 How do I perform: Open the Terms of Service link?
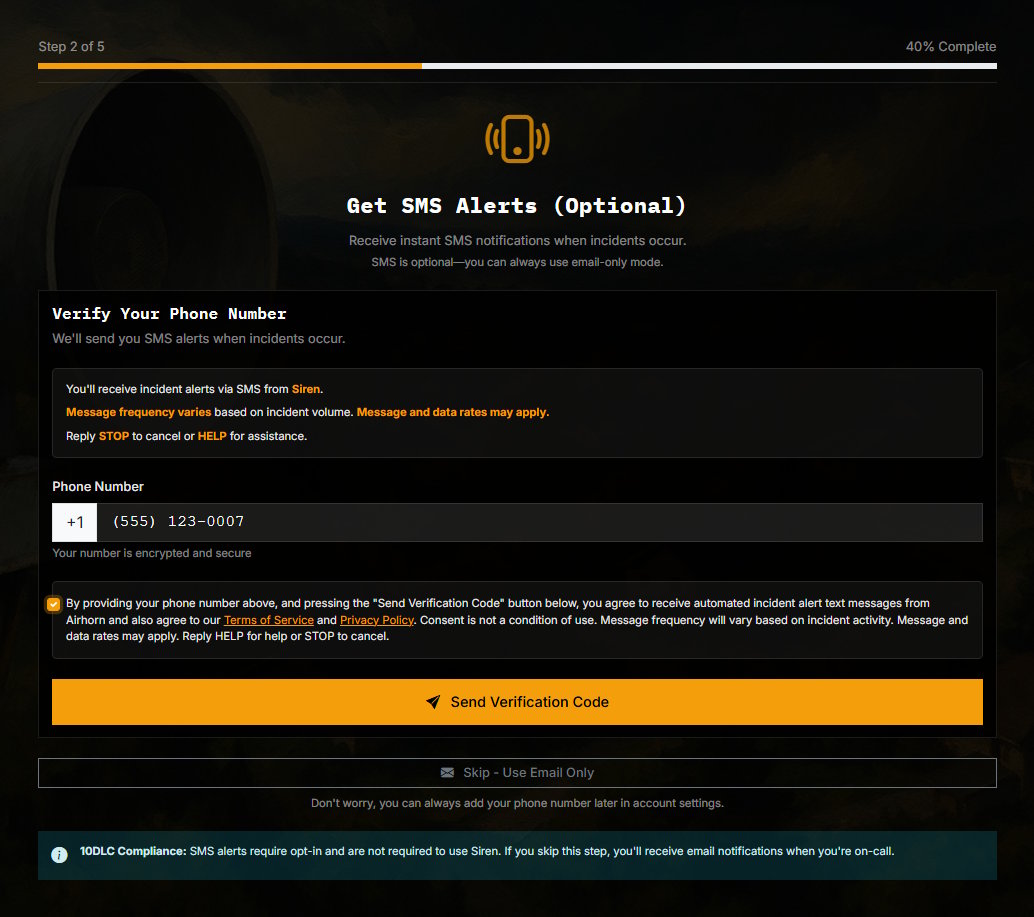[268, 620]
